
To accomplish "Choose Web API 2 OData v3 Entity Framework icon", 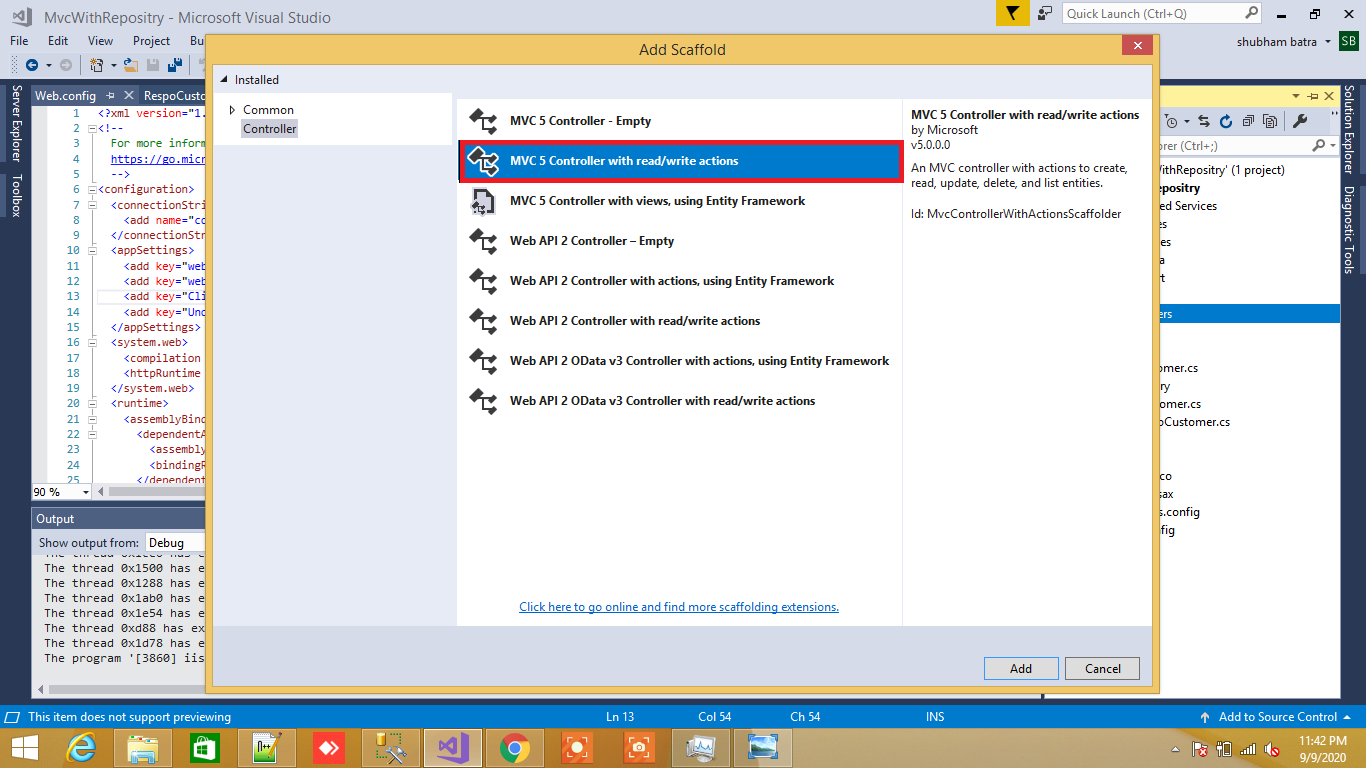I will click(483, 361).
